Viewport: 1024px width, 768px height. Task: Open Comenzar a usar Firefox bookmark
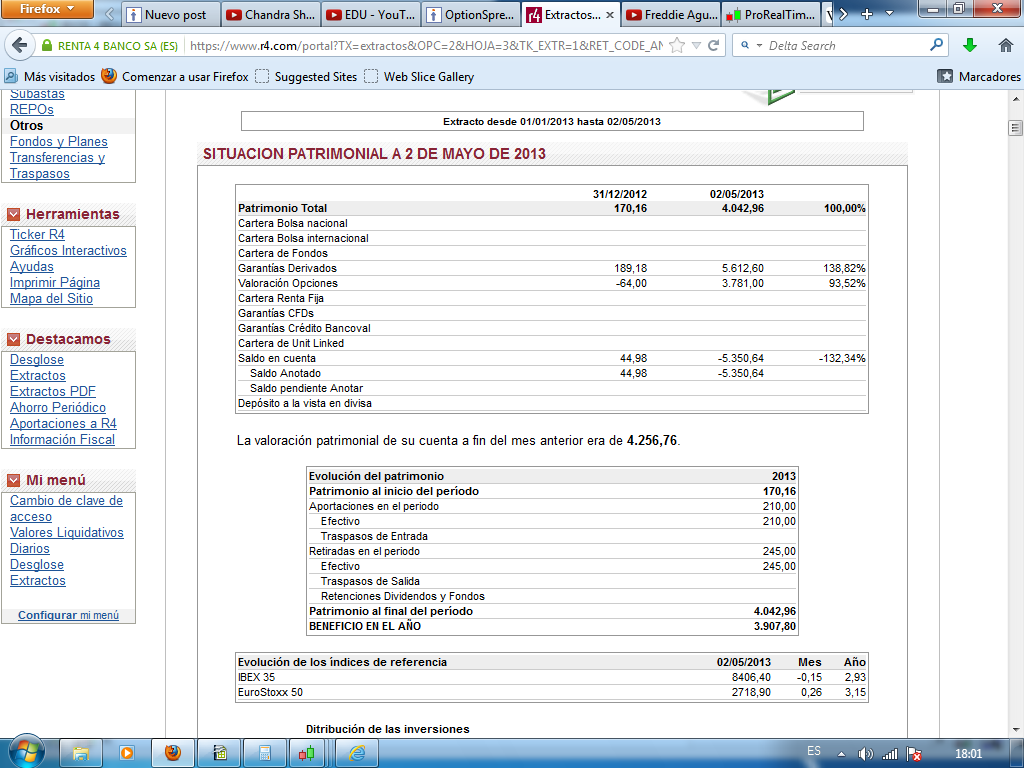click(175, 76)
